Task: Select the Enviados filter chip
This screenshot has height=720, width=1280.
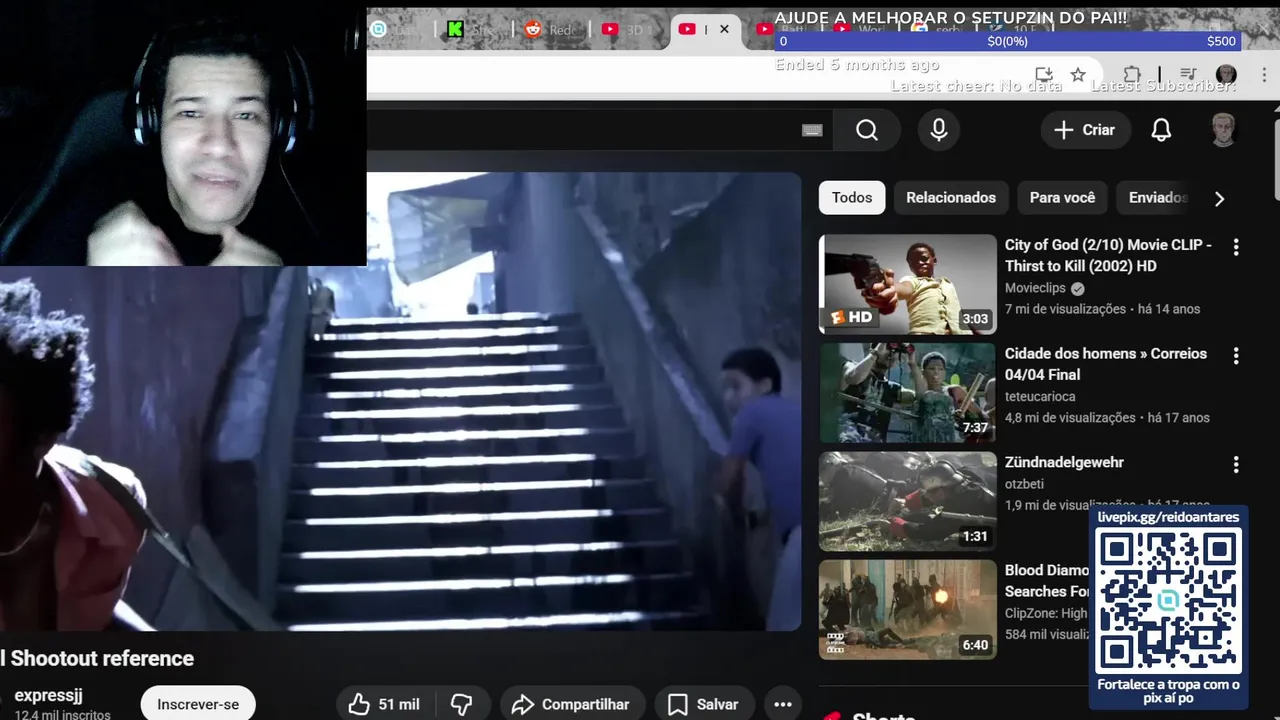Action: (x=1157, y=197)
